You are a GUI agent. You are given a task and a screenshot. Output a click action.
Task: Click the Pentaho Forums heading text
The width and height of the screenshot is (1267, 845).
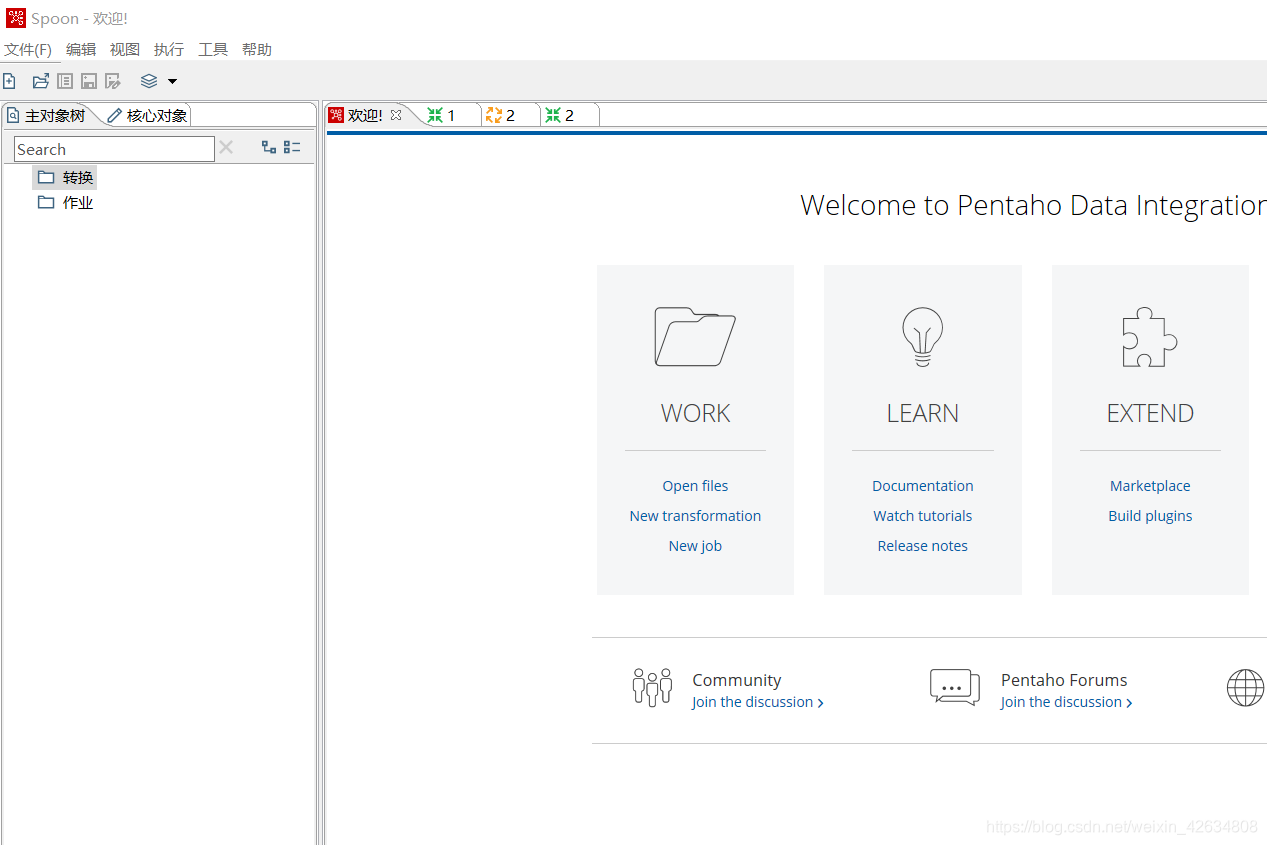[1064, 680]
